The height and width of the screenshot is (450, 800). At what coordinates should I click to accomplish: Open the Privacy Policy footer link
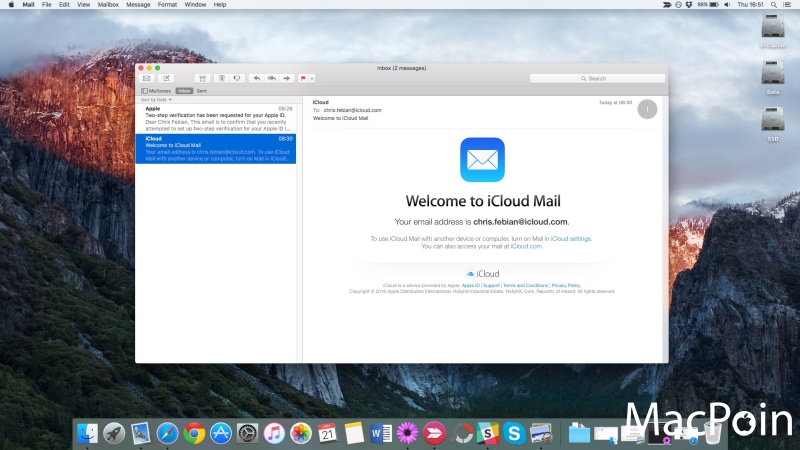coord(565,285)
